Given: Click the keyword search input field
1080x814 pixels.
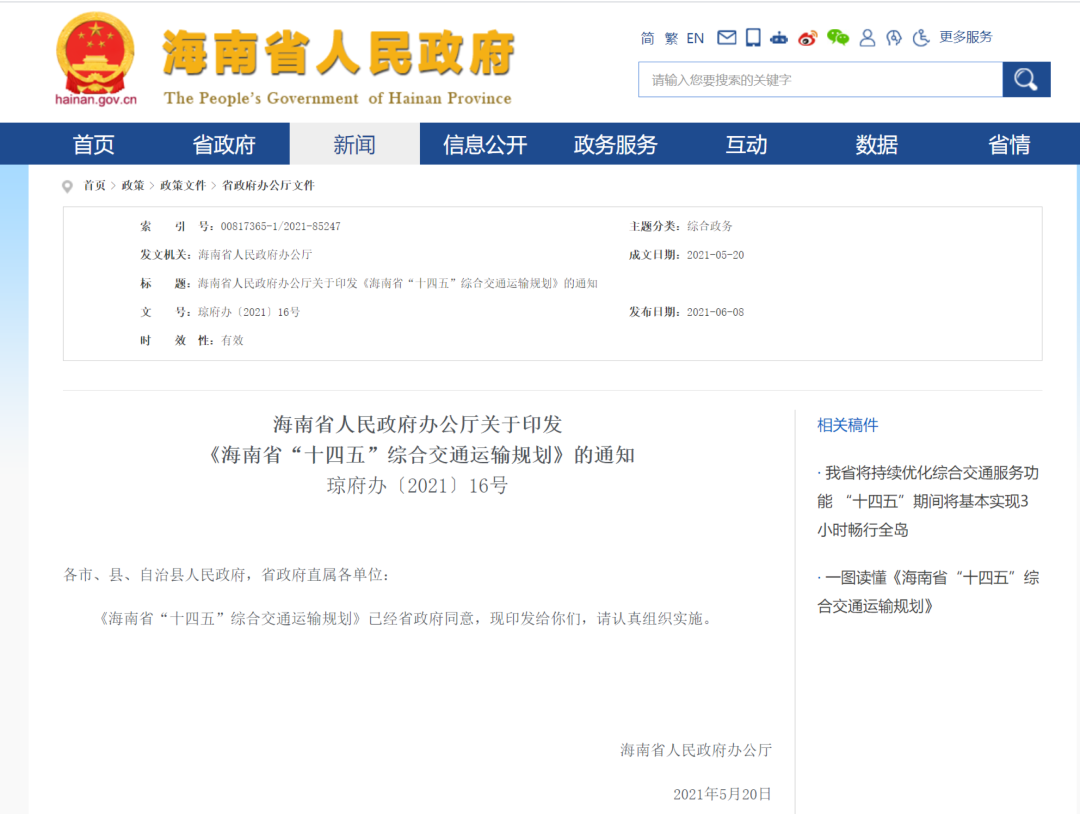Looking at the screenshot, I should [x=820, y=80].
